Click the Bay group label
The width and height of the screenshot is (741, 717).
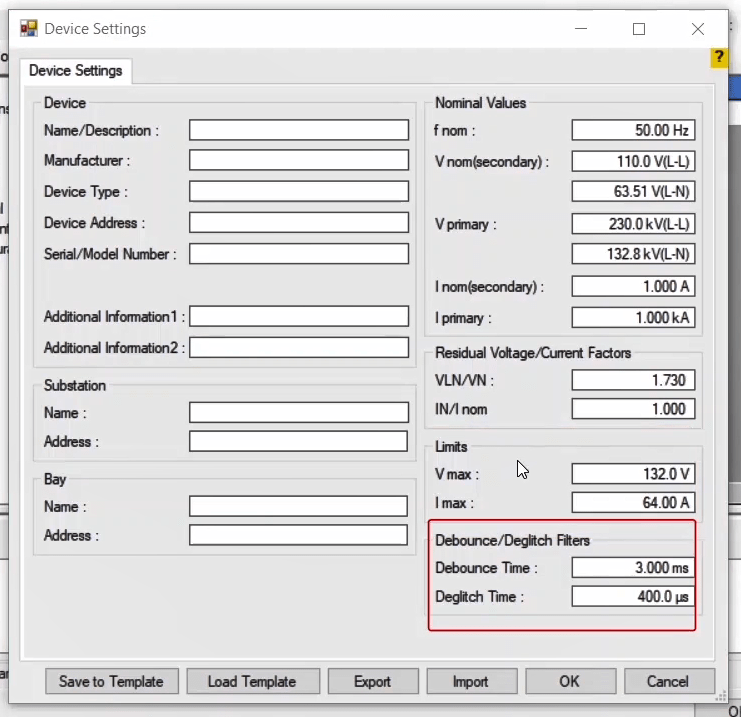coord(55,479)
